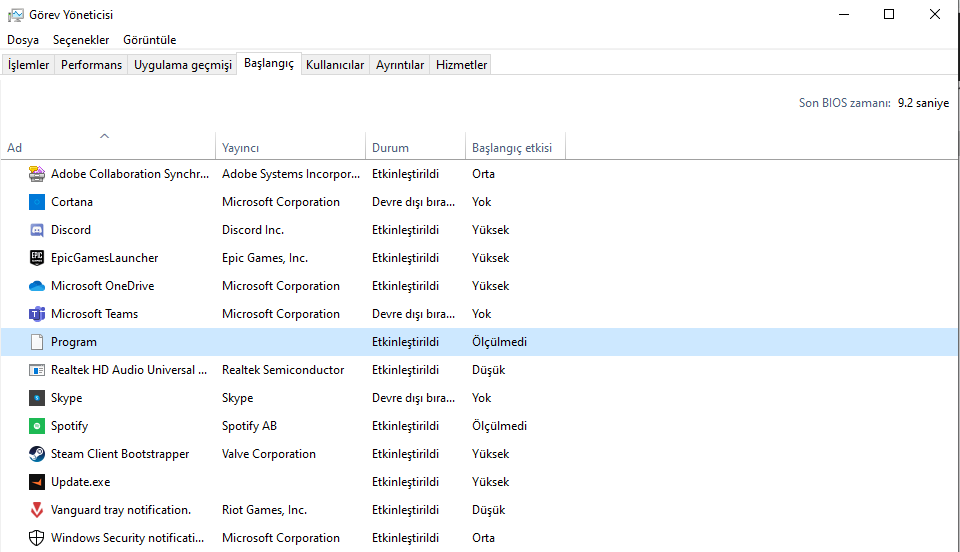
Task: Click the Cortana app icon
Action: [x=37, y=202]
